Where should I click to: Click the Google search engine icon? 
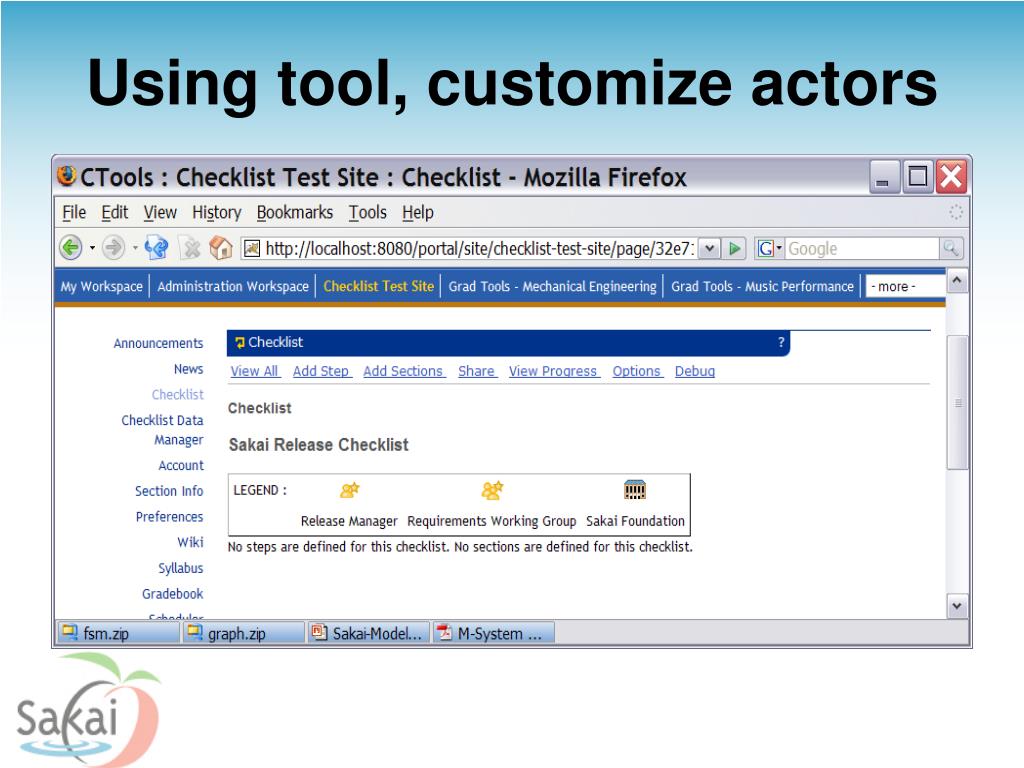click(765, 248)
